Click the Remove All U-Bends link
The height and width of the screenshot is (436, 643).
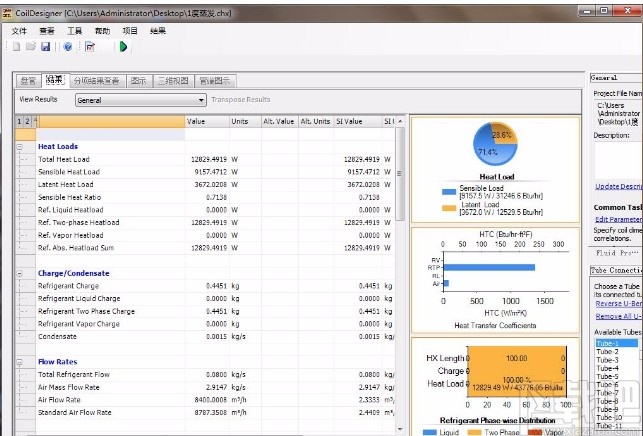click(x=619, y=316)
